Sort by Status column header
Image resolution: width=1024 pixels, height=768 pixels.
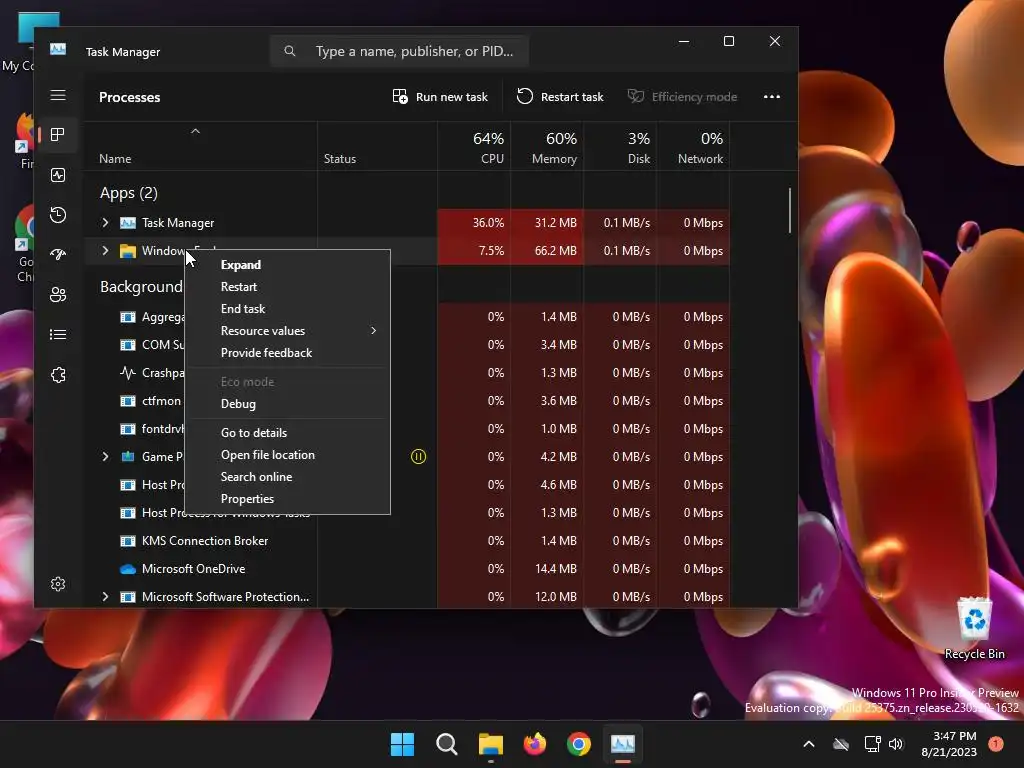377,147
